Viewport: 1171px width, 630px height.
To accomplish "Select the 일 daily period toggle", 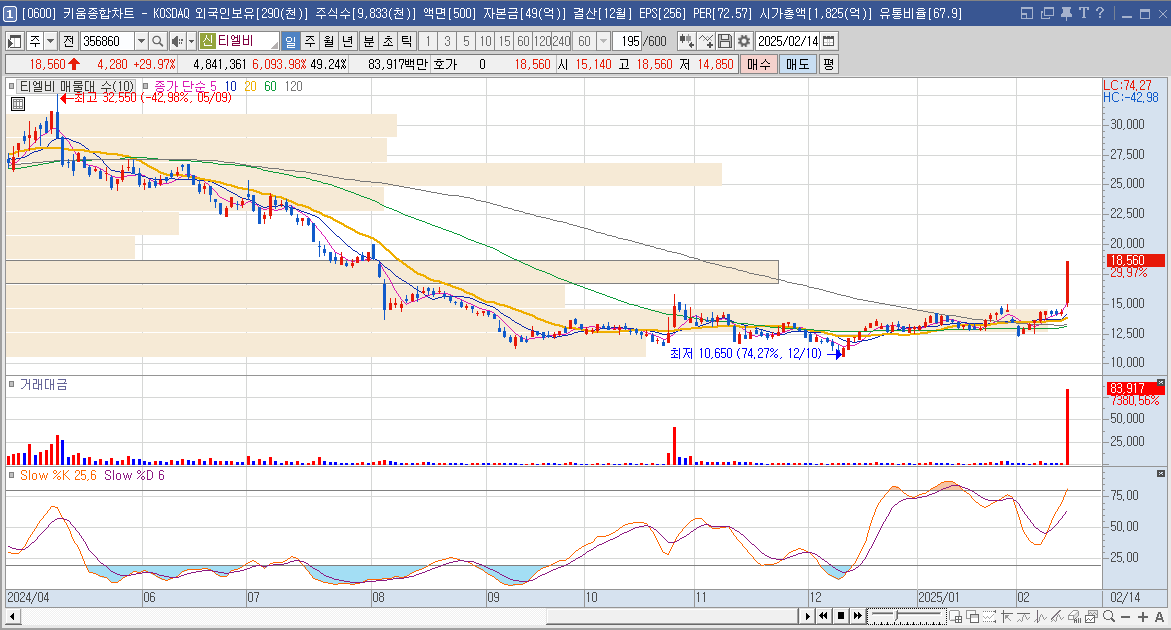I will click(x=290, y=41).
